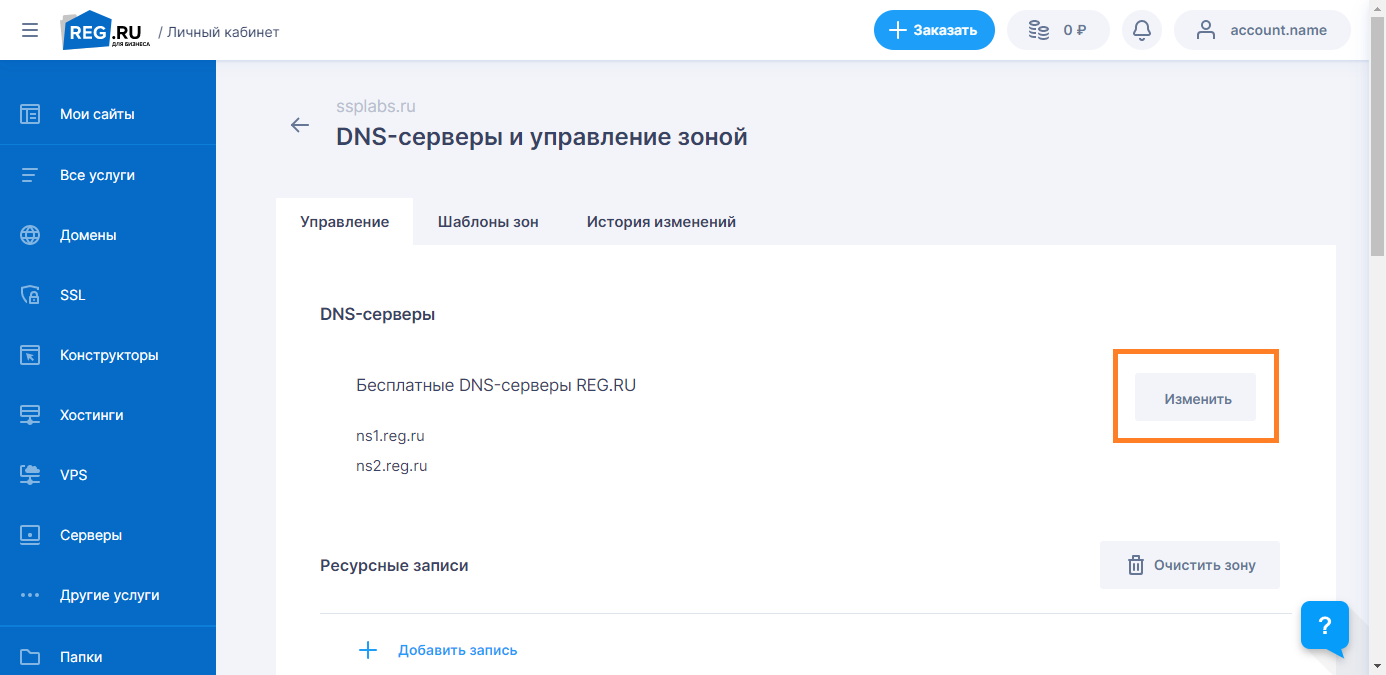Image resolution: width=1386 pixels, height=675 pixels.
Task: Open the account.name profile menu
Action: pyautogui.click(x=1262, y=30)
